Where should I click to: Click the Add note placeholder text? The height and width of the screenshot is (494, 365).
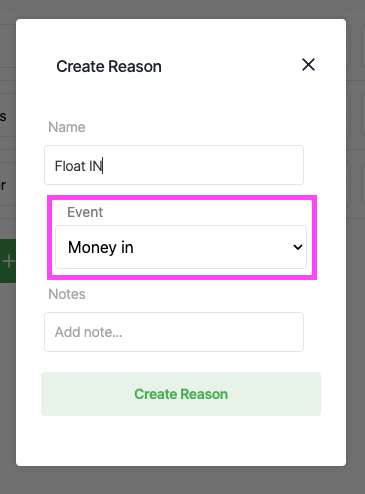[88, 332]
